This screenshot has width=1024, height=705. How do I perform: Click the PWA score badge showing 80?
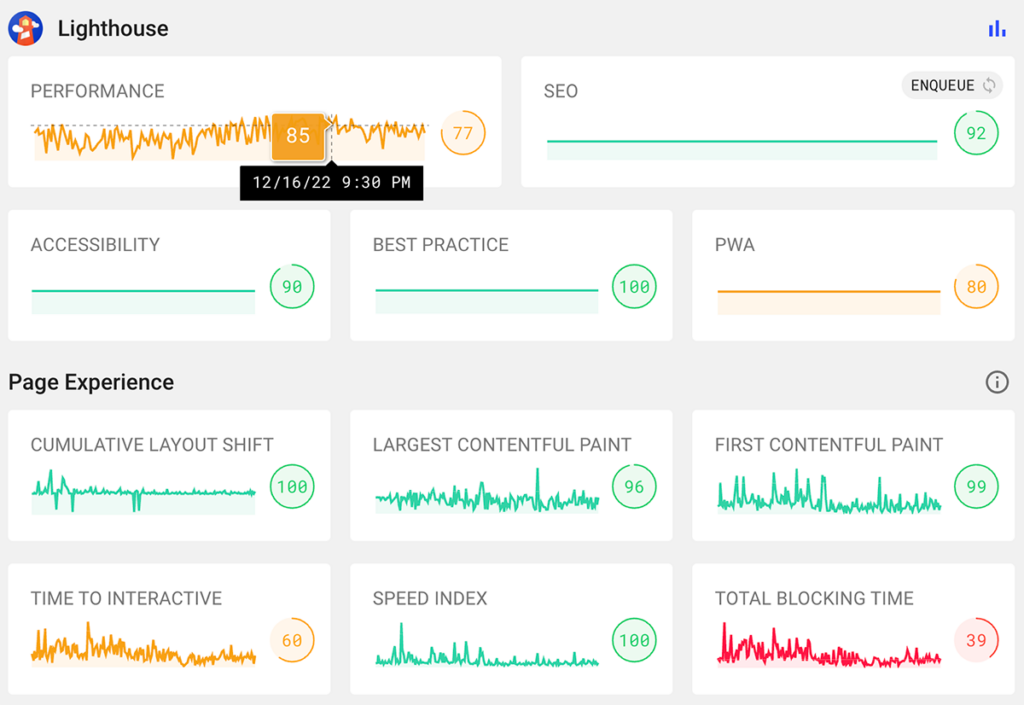tap(975, 287)
